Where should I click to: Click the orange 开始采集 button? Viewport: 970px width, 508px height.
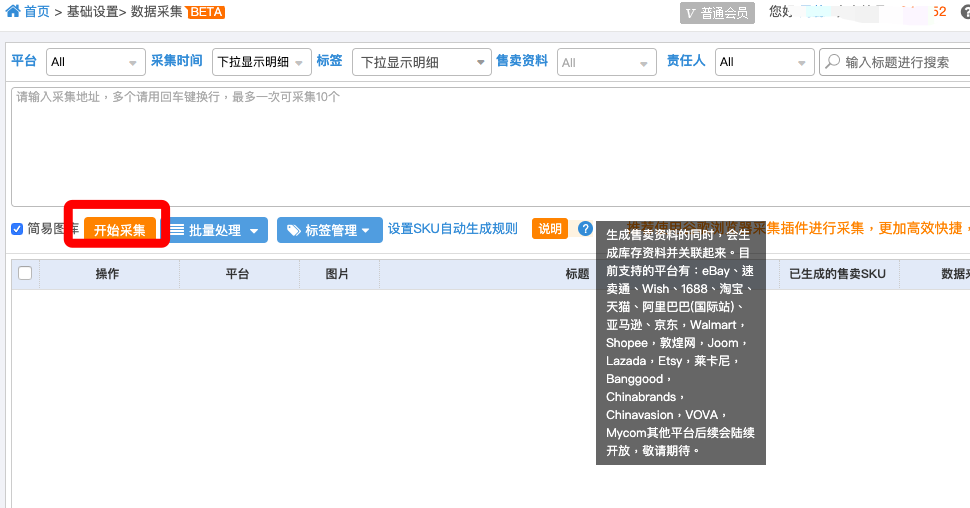tap(120, 230)
